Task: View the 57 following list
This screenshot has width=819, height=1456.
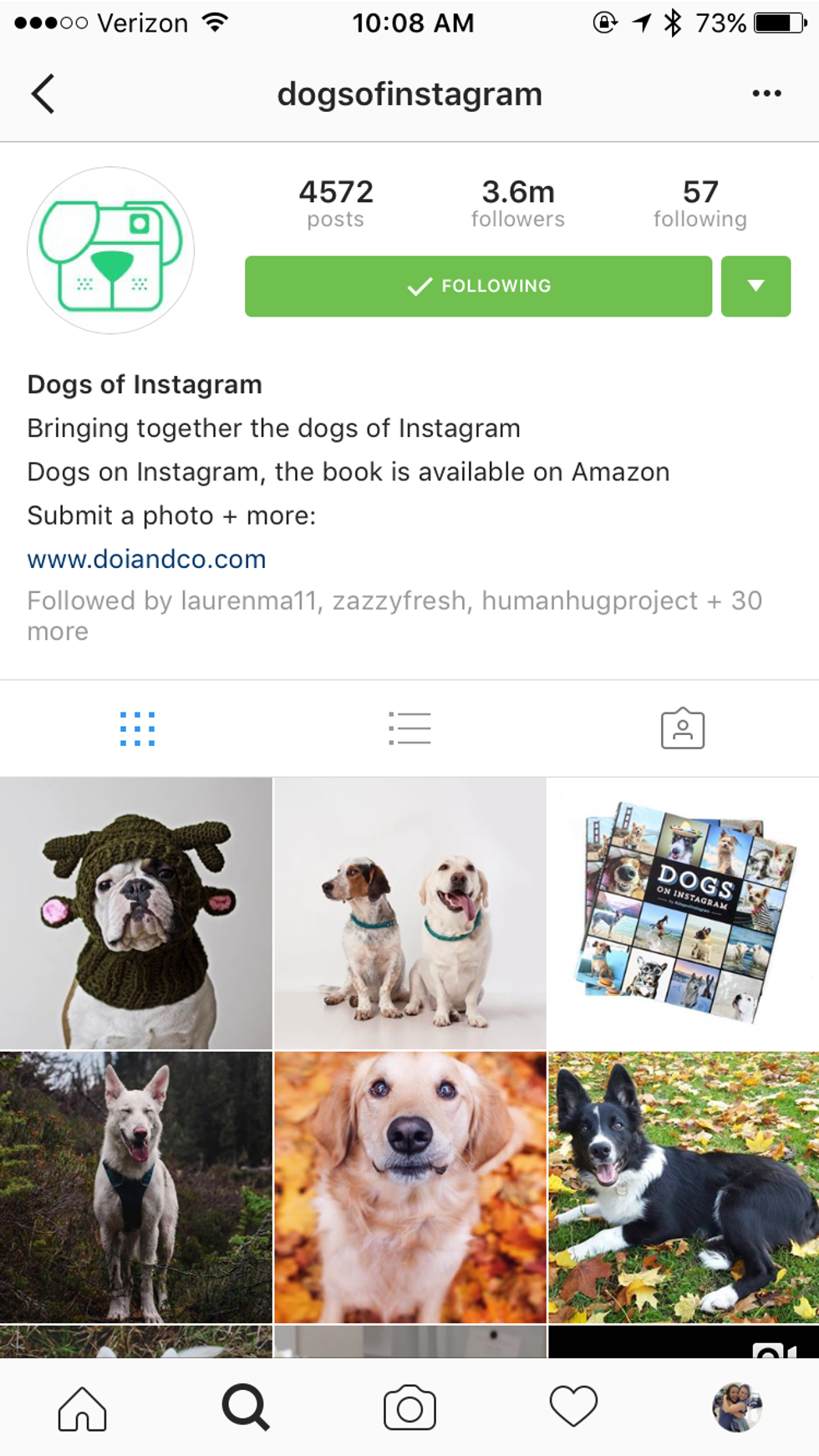Action: click(700, 203)
